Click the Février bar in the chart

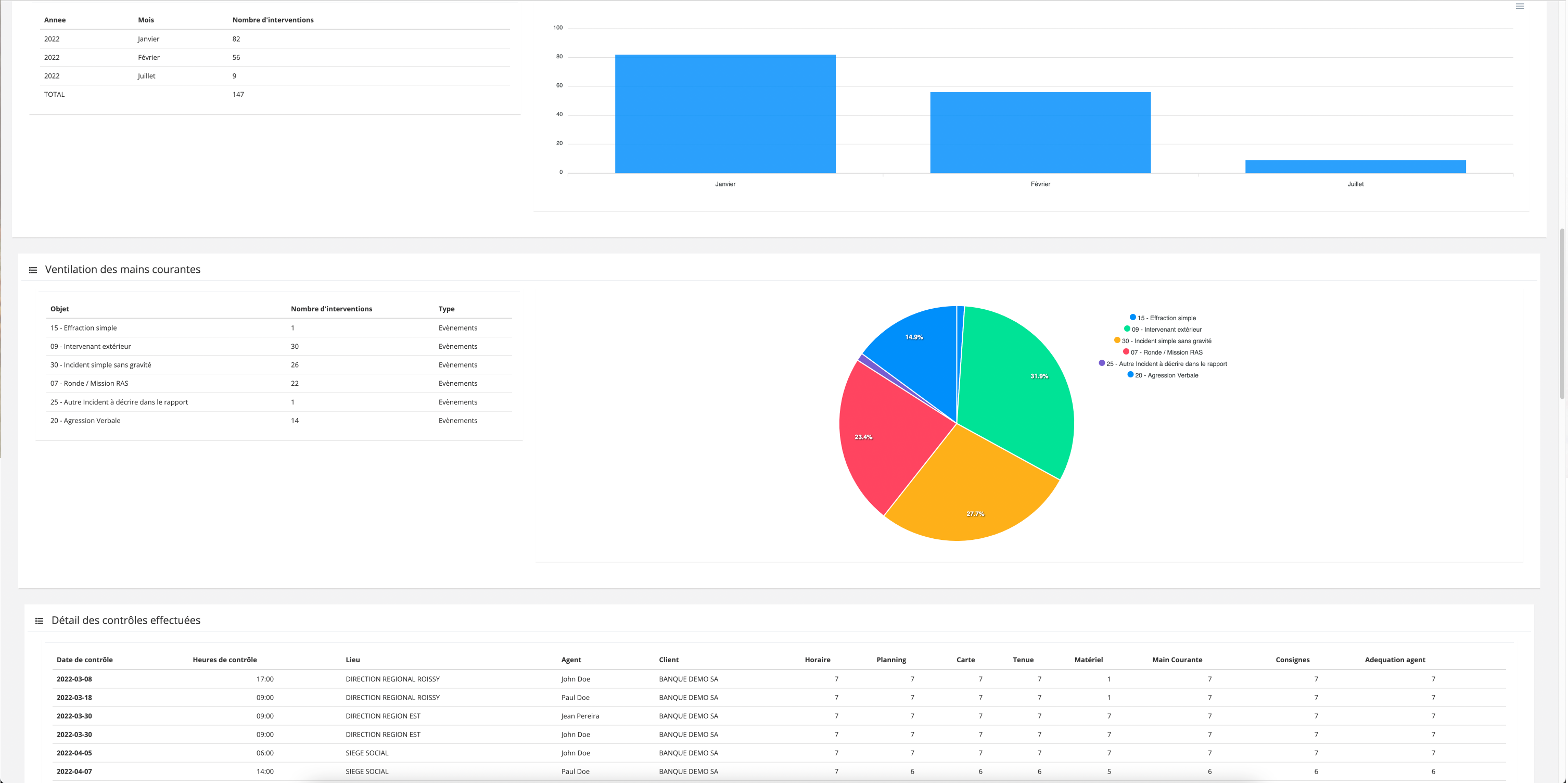[x=1040, y=133]
